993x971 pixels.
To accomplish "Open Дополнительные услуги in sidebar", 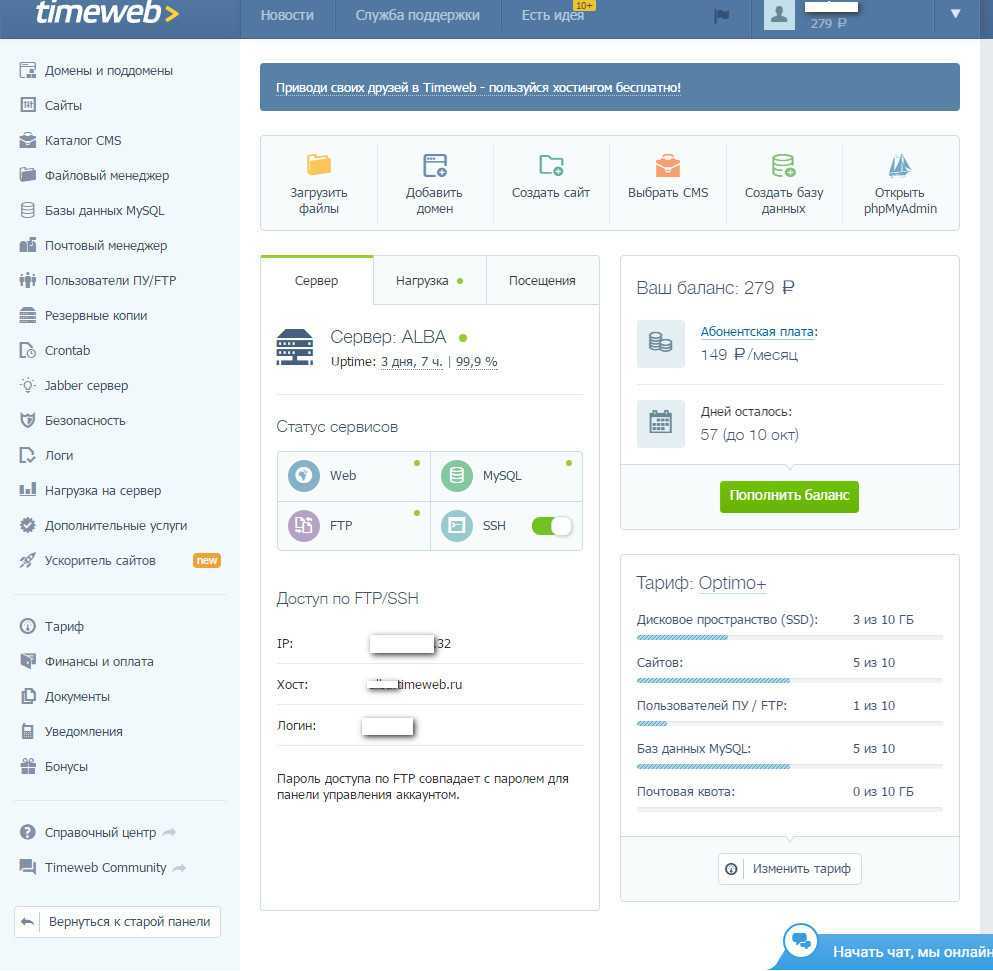I will tap(103, 525).
